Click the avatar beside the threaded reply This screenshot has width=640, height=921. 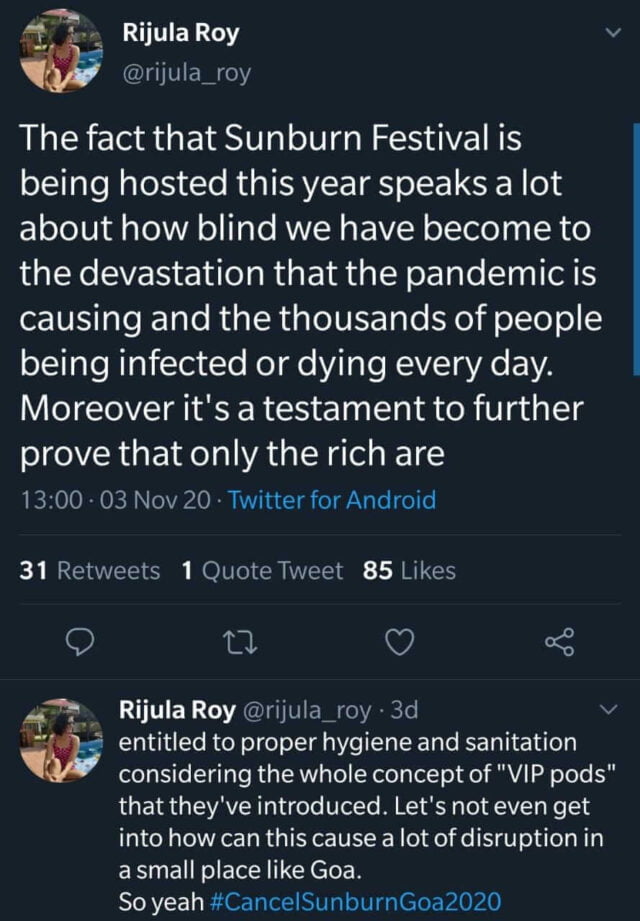point(62,740)
